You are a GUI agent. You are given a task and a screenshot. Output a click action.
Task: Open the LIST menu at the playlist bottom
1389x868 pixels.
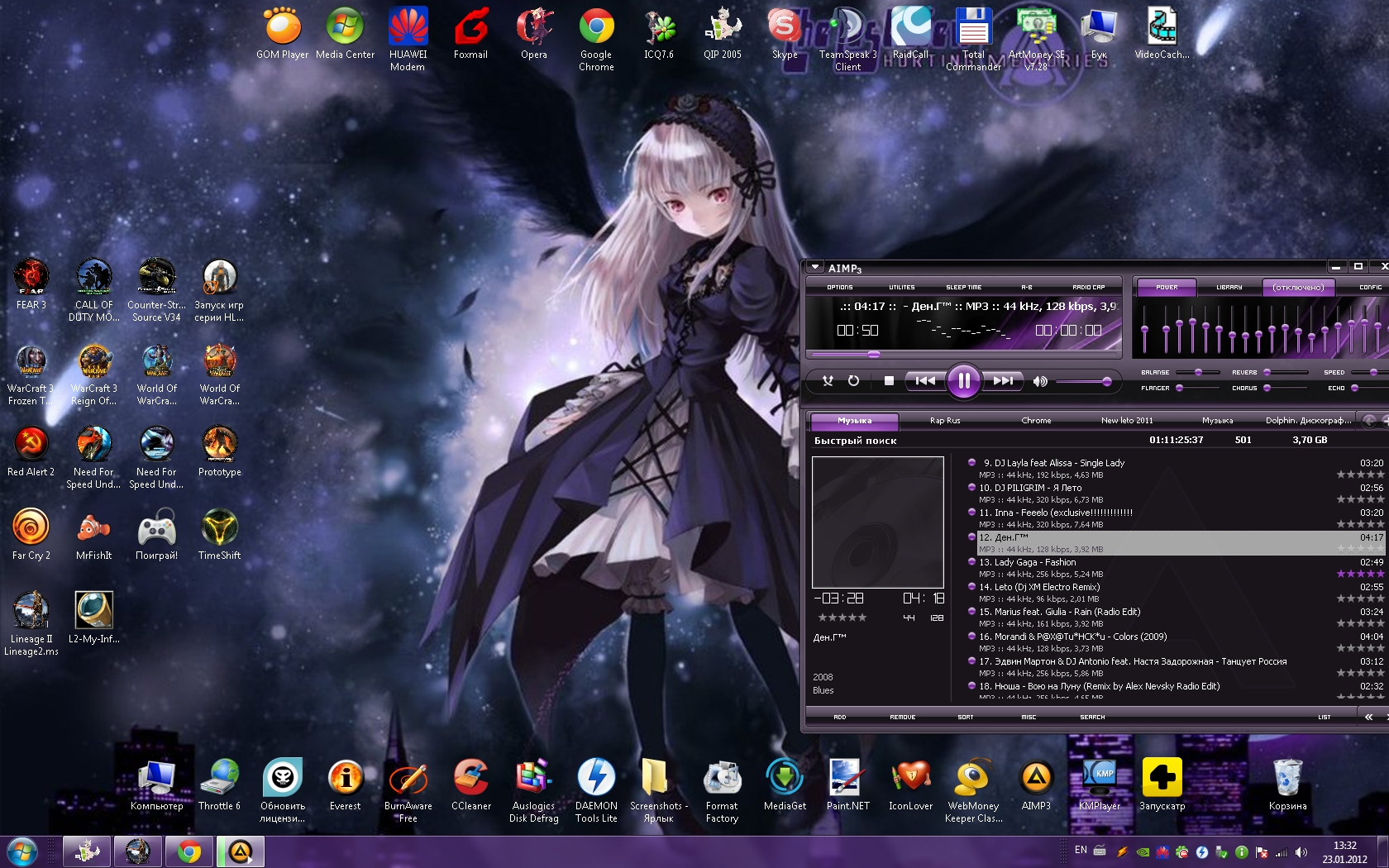(x=1324, y=717)
